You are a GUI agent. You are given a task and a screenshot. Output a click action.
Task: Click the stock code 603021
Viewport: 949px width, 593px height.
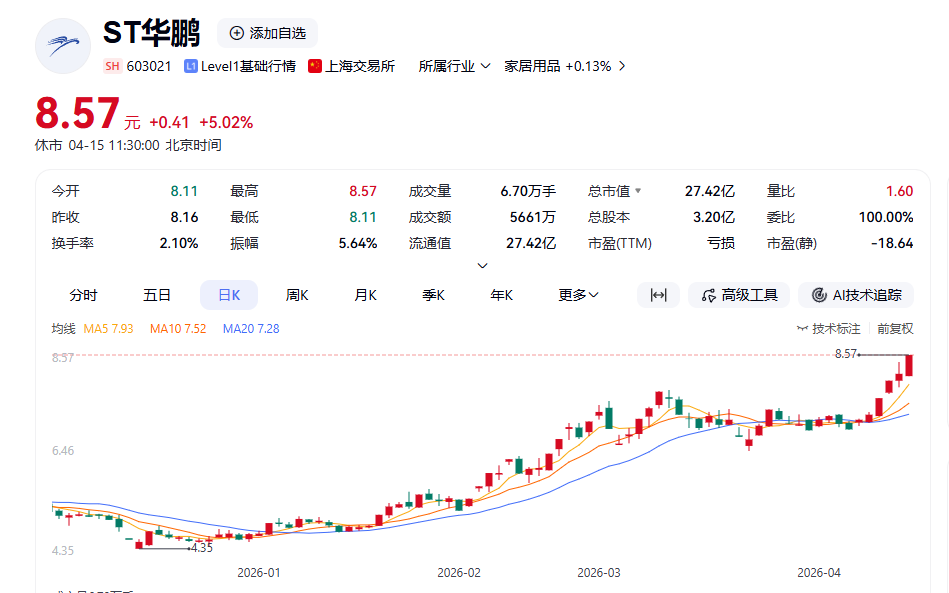pos(149,66)
